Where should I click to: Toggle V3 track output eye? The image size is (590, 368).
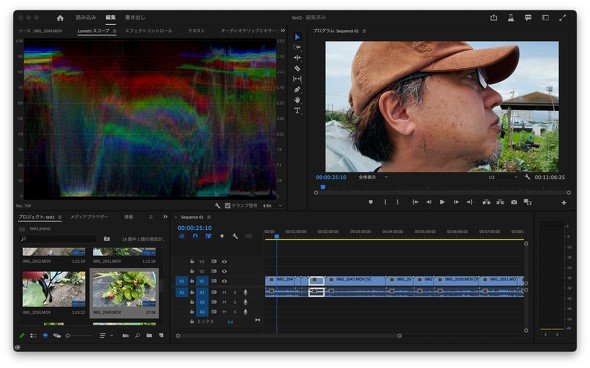(x=224, y=262)
